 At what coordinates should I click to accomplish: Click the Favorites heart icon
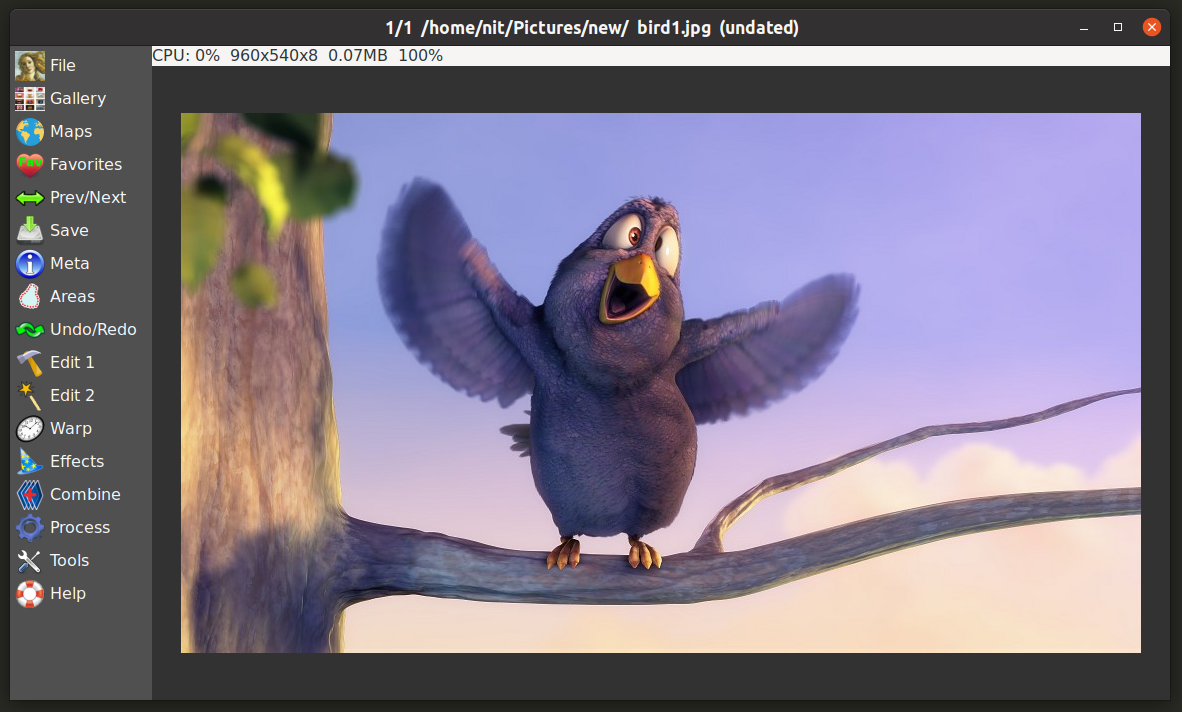(29, 164)
